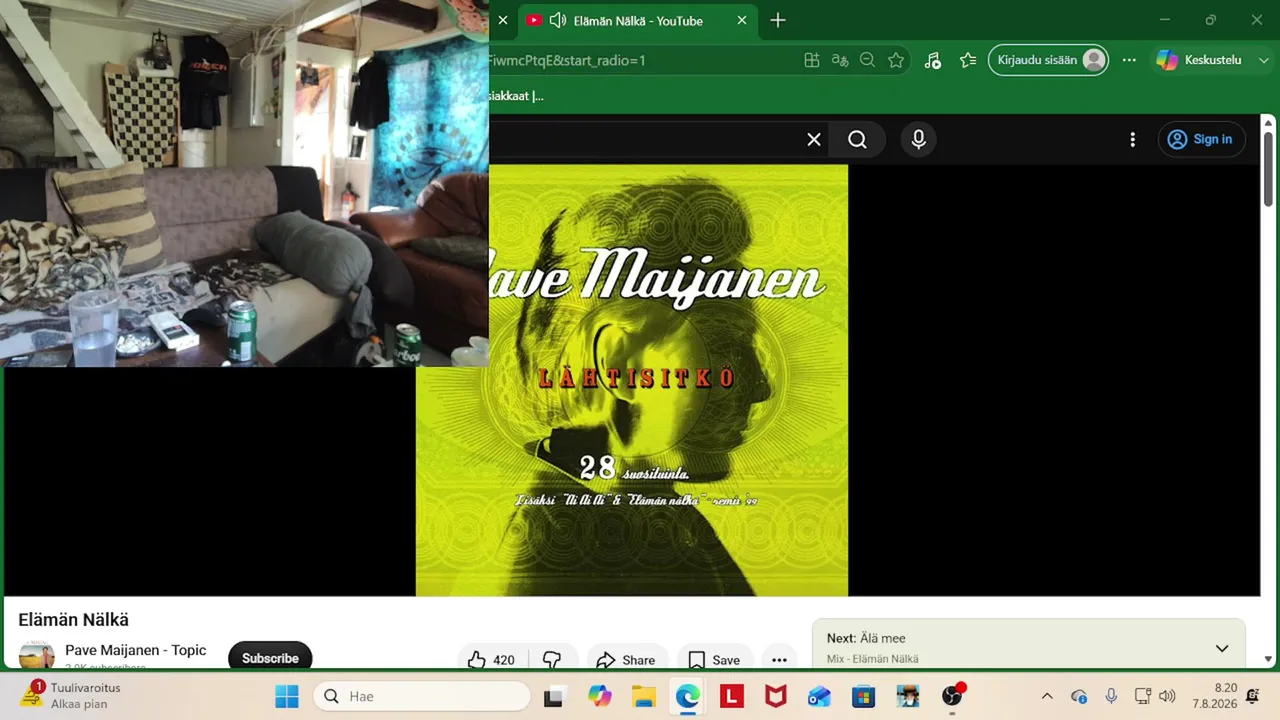
Task: Open Microsoft Store from the taskbar
Action: (x=863, y=696)
